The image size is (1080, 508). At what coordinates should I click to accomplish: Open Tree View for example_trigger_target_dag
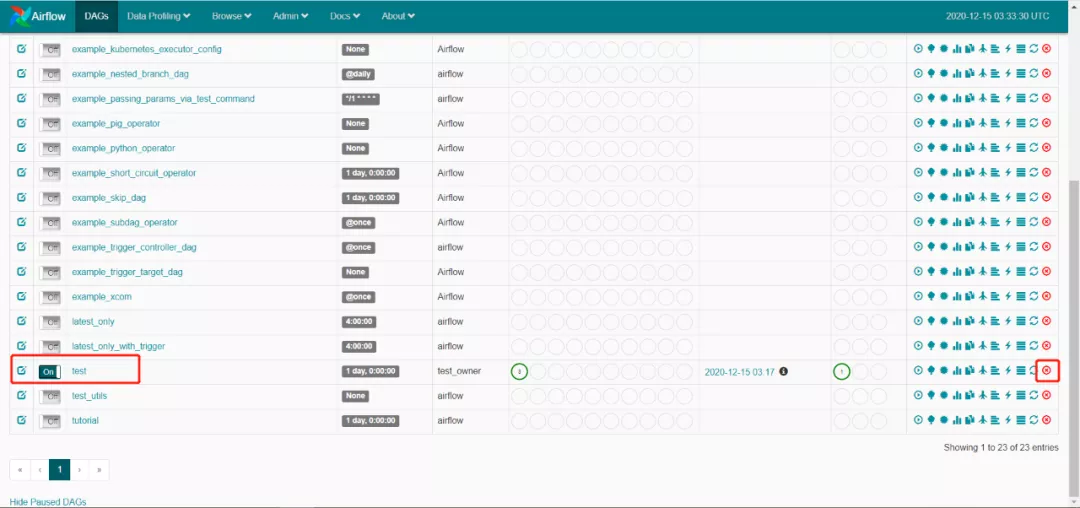931,272
